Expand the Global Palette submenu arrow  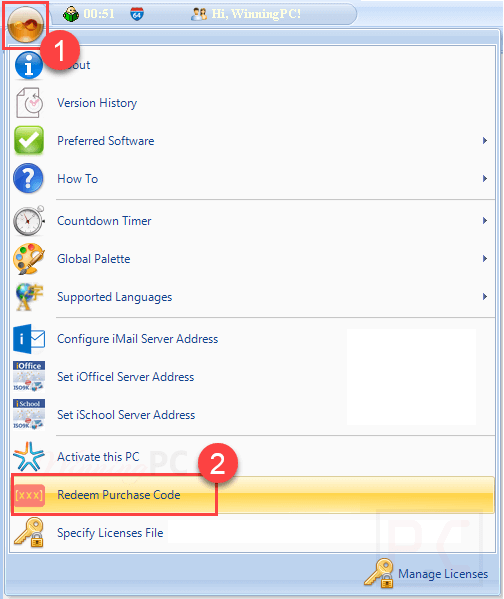(485, 259)
